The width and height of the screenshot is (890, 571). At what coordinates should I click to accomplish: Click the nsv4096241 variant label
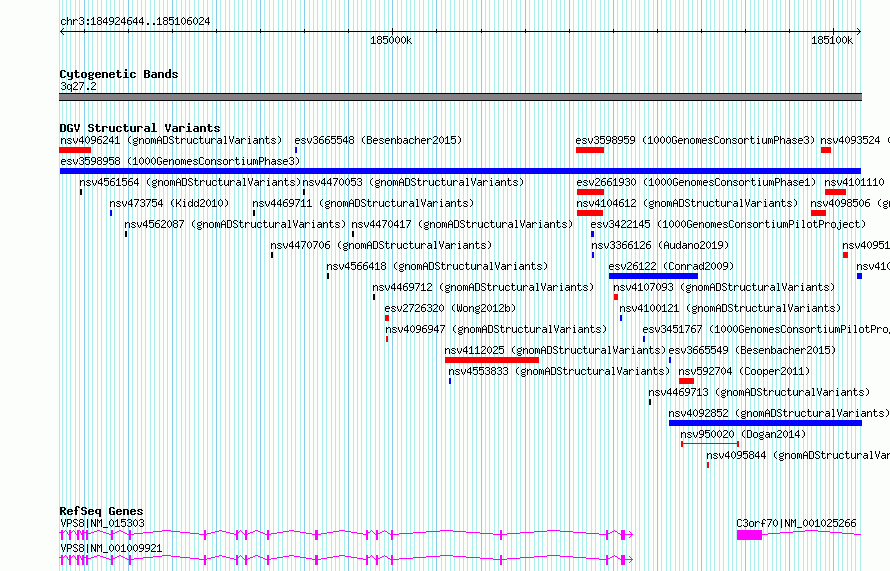coord(171,140)
